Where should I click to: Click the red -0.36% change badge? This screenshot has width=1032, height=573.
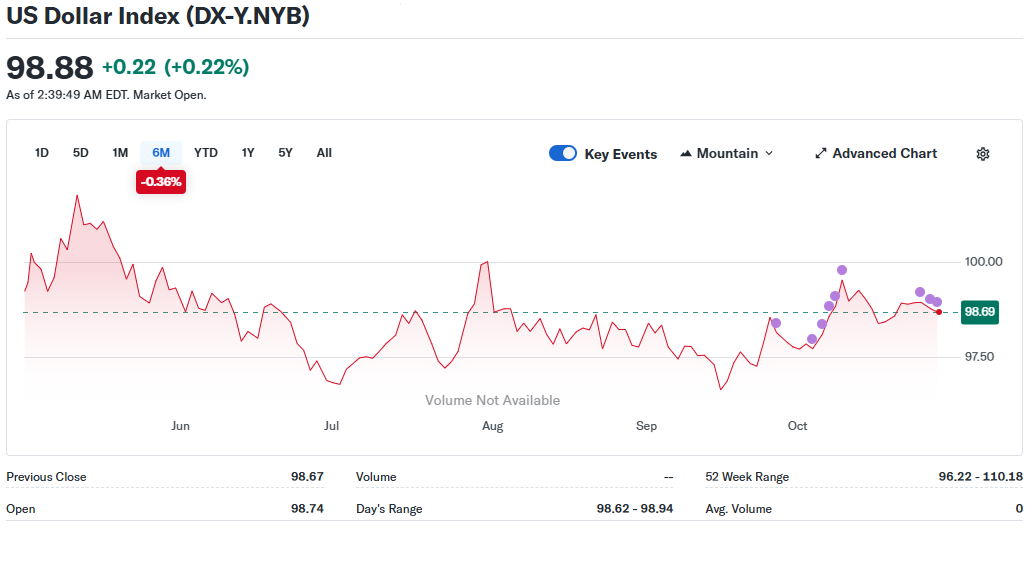pos(161,182)
